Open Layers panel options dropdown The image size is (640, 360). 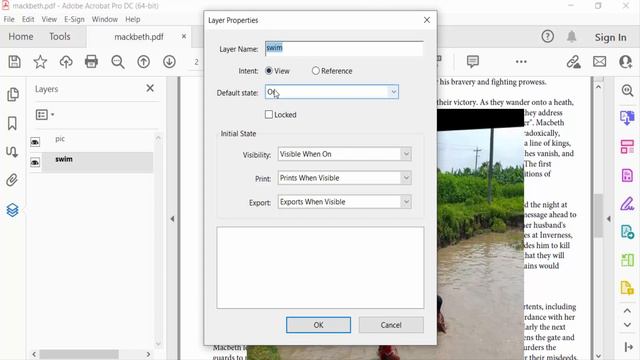tap(45, 115)
